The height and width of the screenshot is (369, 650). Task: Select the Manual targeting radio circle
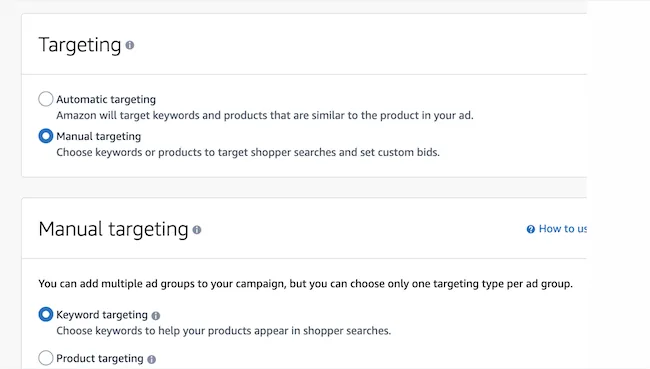(x=46, y=136)
